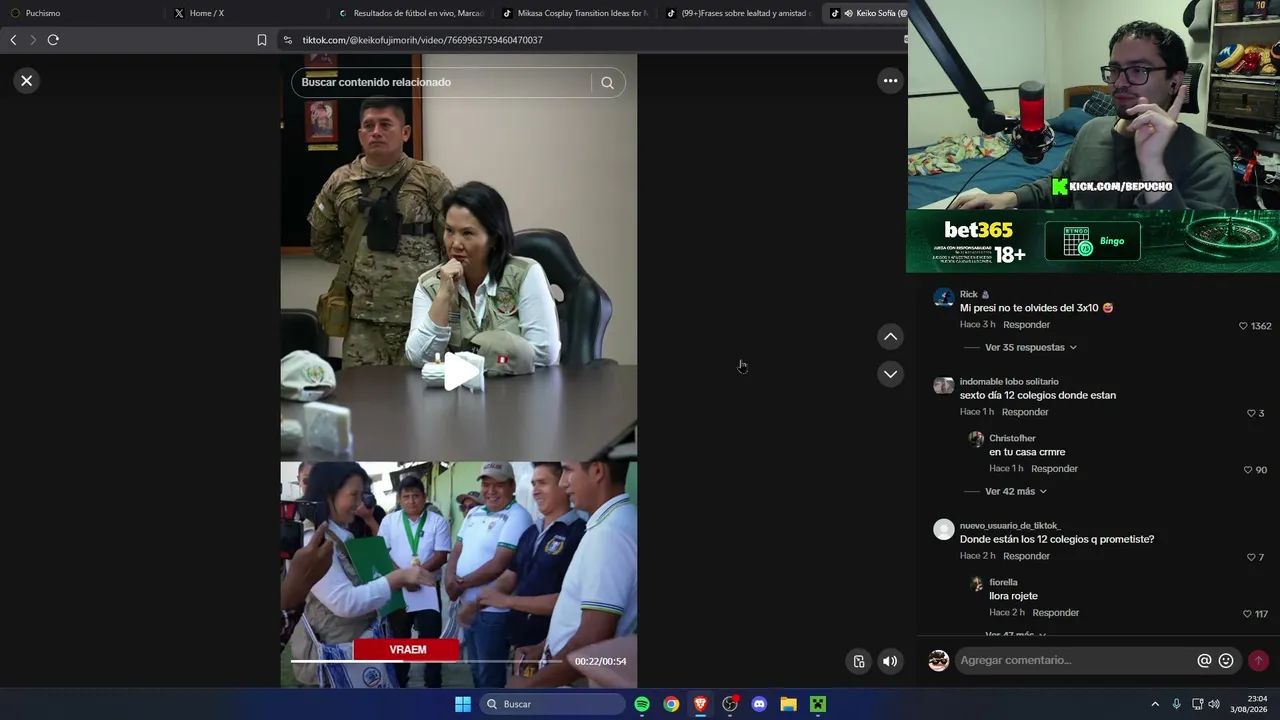Image resolution: width=1280 pixels, height=720 pixels.
Task: Open nuevo_usuario_de_tiktok_'s avatar
Action: 943,530
